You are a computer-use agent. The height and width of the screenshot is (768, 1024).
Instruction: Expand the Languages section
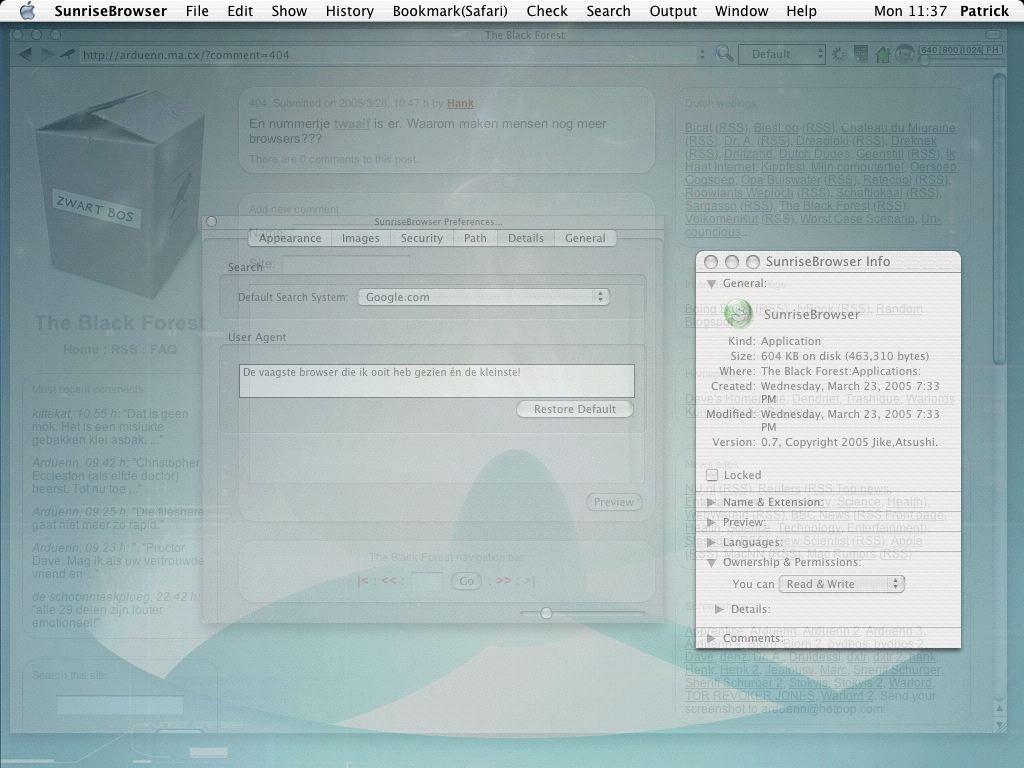point(711,542)
